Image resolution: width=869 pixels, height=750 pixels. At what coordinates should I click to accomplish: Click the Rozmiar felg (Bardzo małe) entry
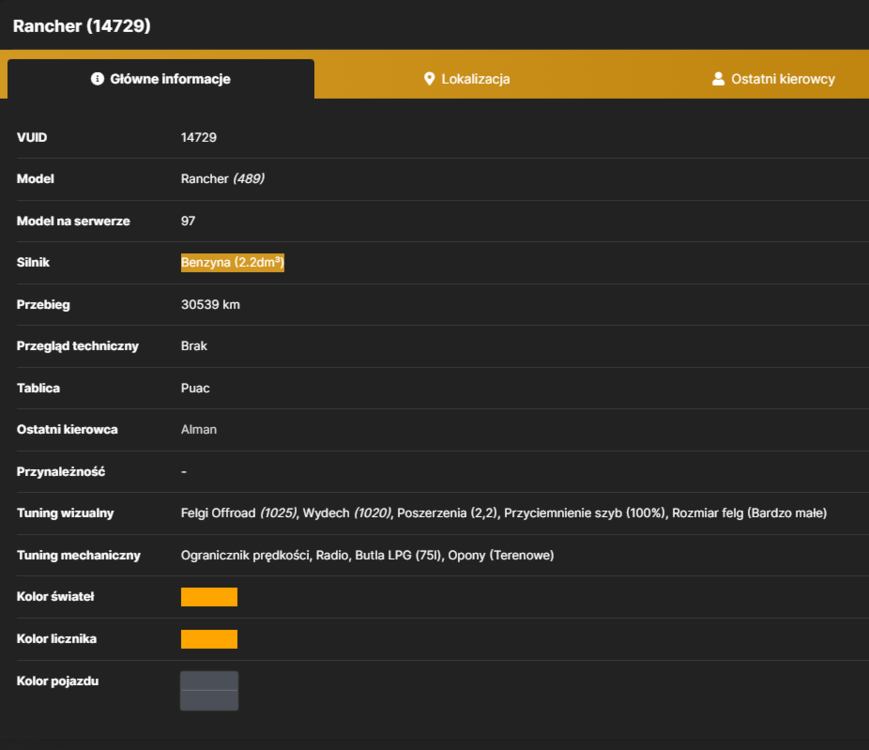[749, 513]
